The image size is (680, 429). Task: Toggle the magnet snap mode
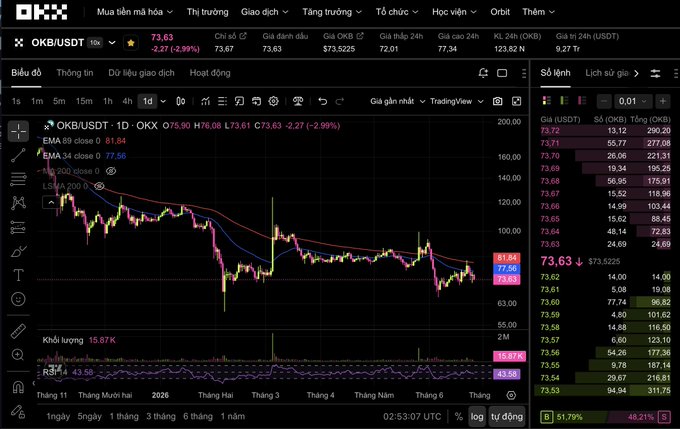[18, 387]
